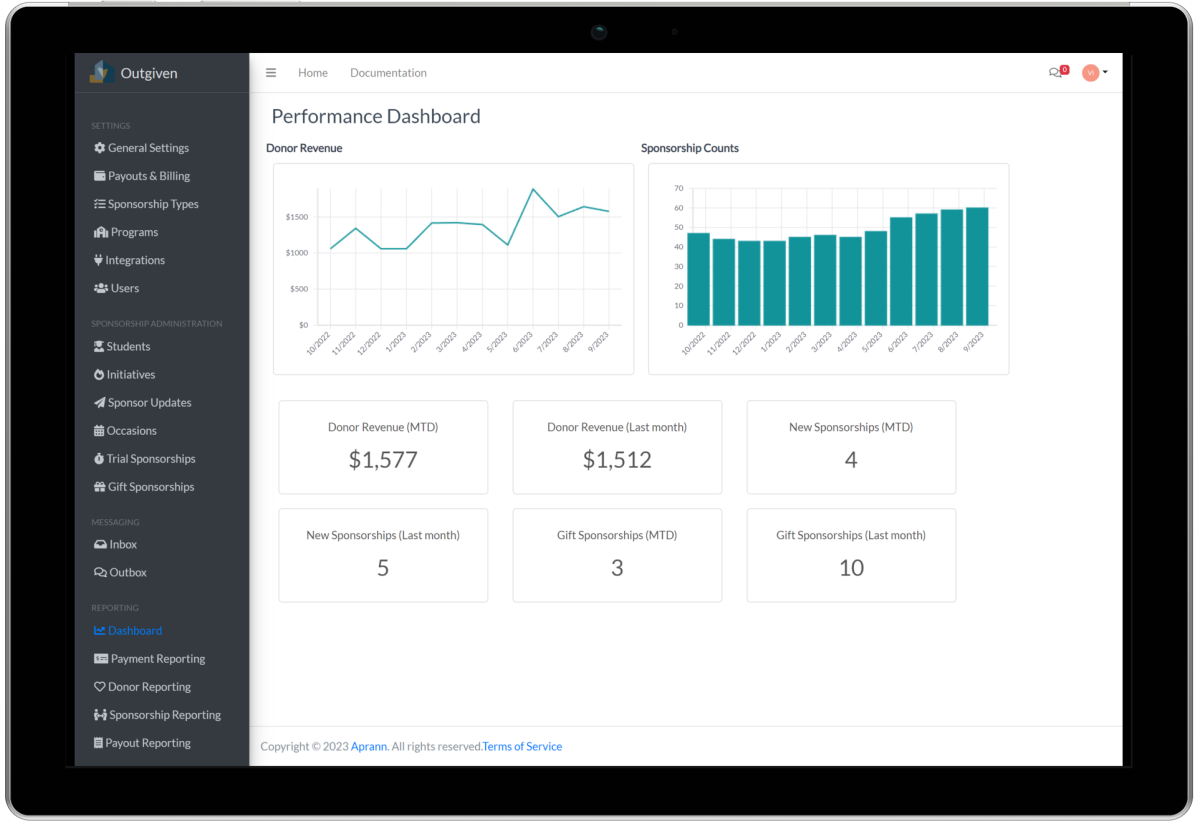Click the Payout Reporting document icon

[98, 743]
